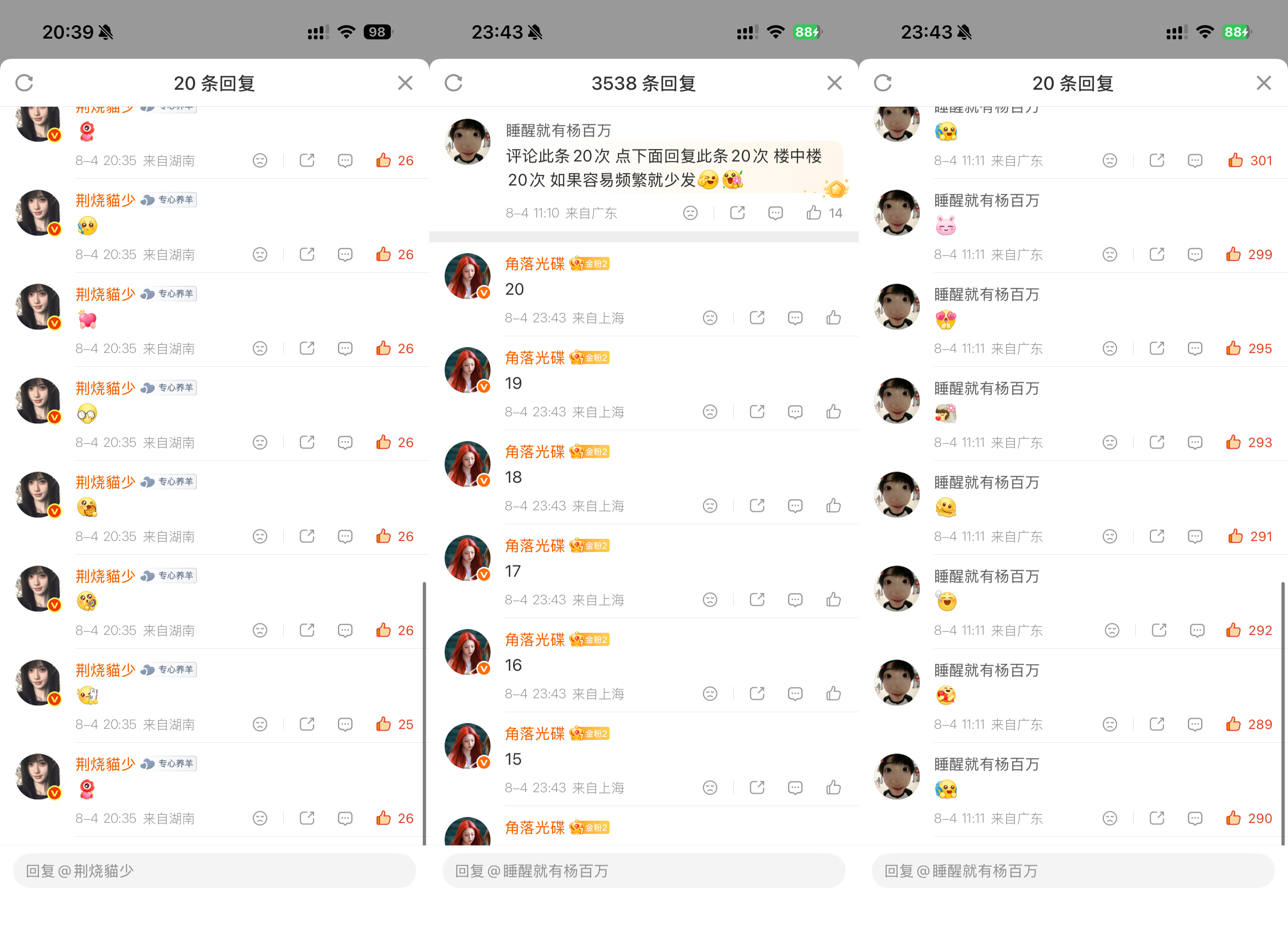The height and width of the screenshot is (931, 1288).
Task: Share the 荆烧猫少 reply with 25 likes
Action: click(307, 724)
